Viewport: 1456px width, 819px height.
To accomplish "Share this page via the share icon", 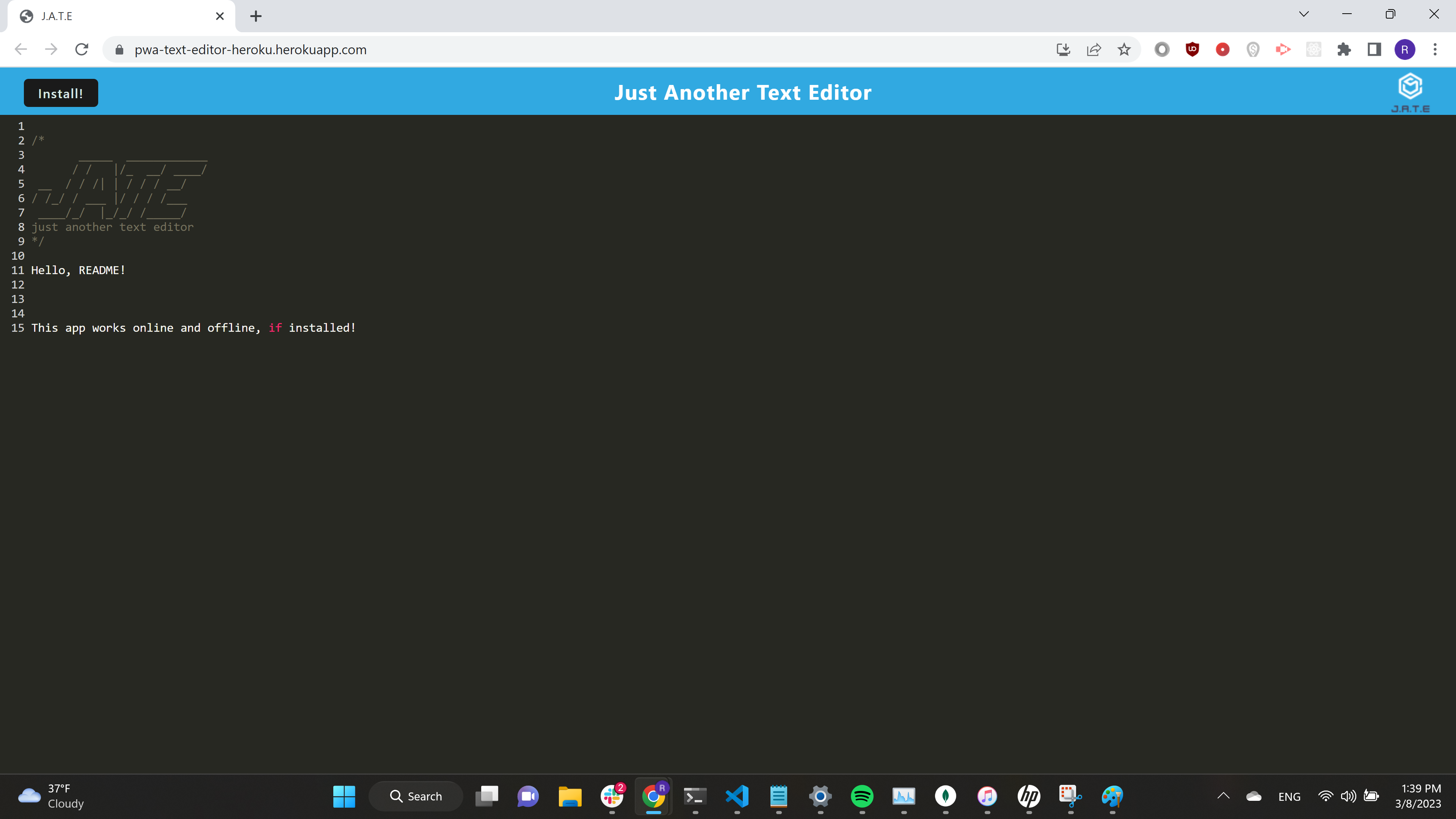I will pyautogui.click(x=1094, y=49).
